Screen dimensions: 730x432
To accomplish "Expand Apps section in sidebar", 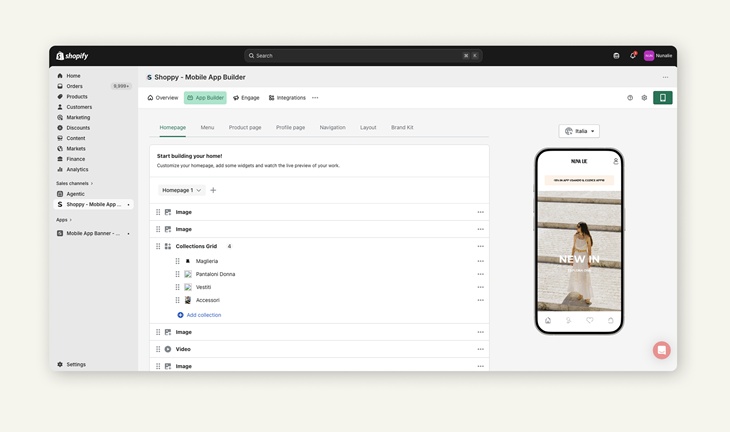I will (64, 220).
